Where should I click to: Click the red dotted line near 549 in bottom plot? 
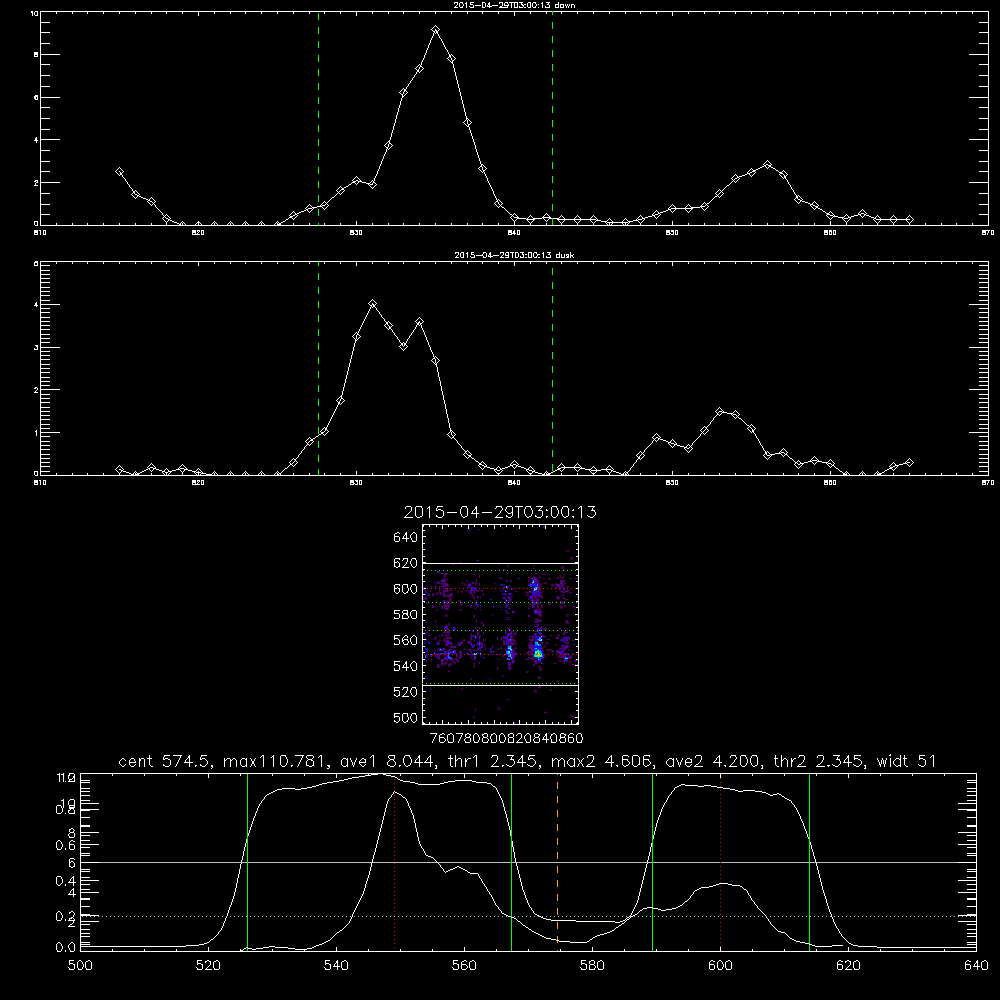395,861
